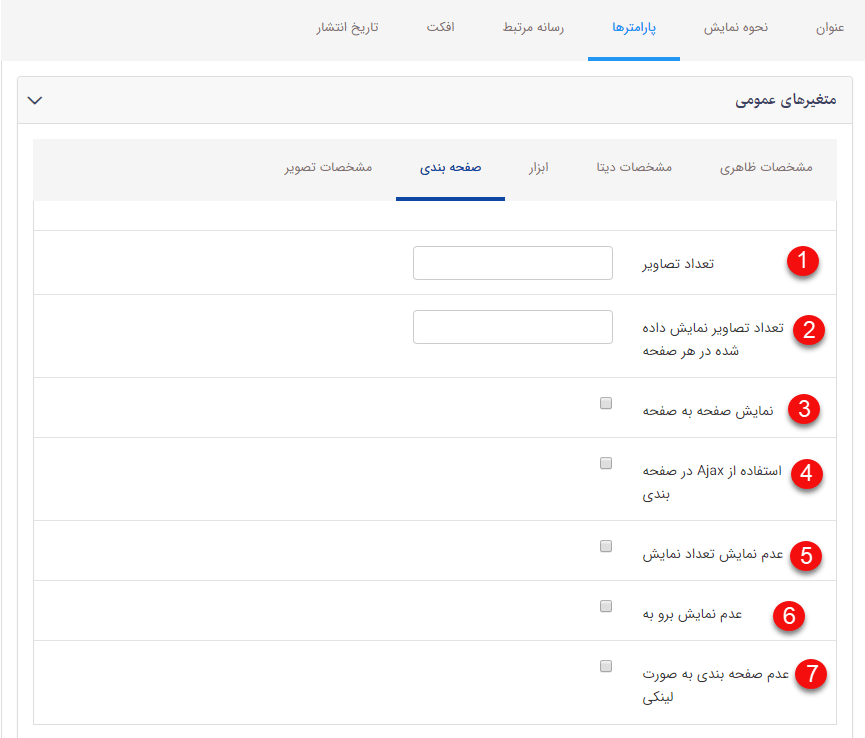The image size is (865, 738).
Task: Select the پارامترها tab
Action: click(x=633, y=30)
